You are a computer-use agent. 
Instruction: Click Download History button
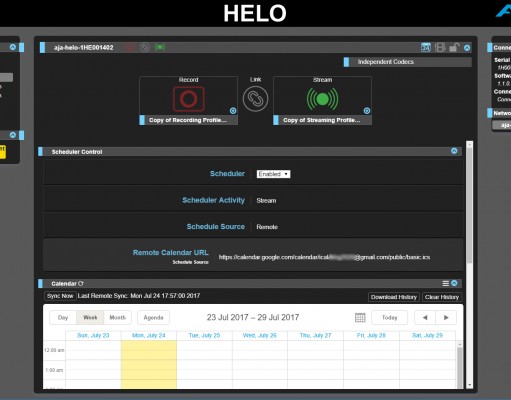click(x=394, y=297)
